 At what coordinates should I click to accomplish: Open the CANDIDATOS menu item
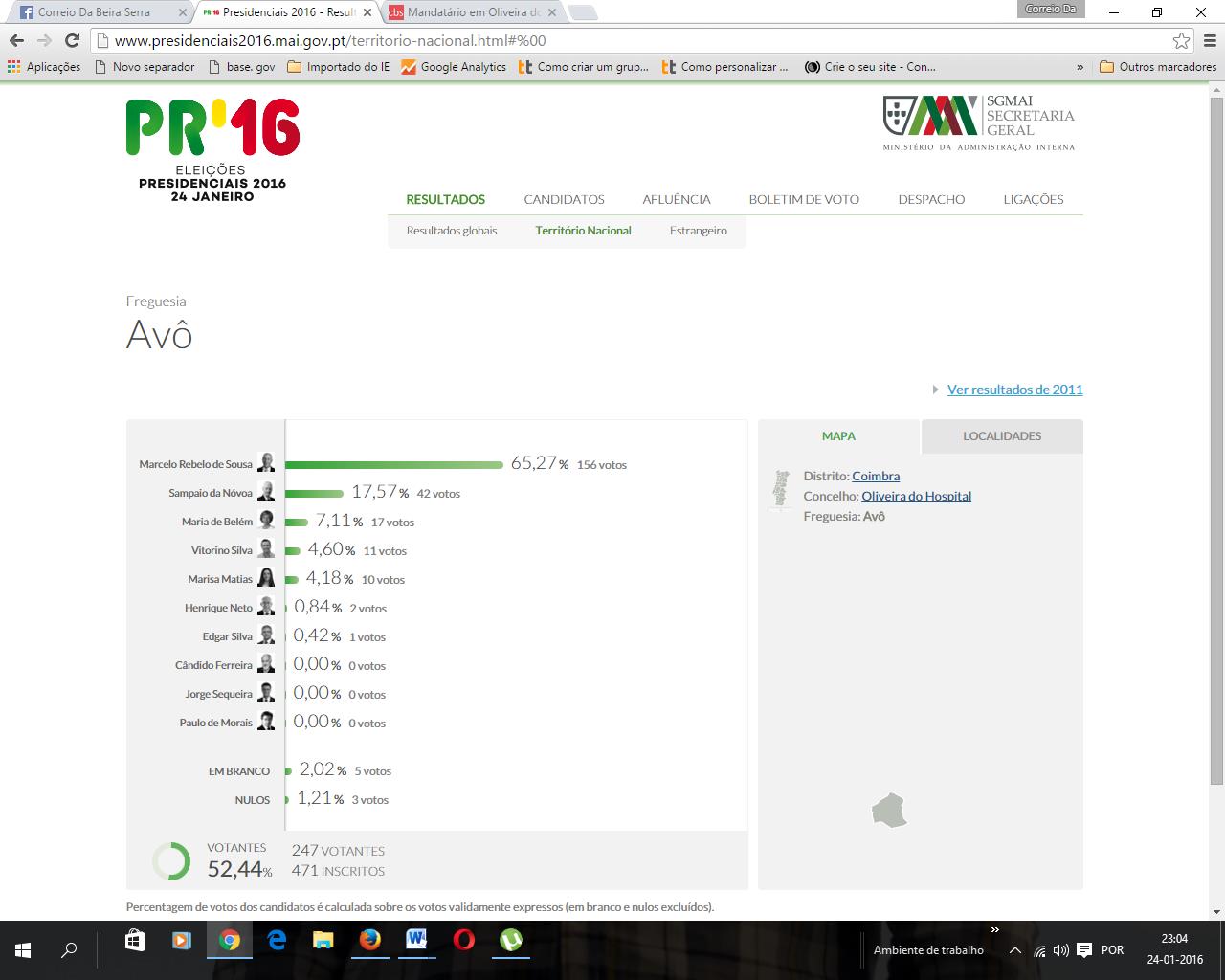pyautogui.click(x=564, y=199)
